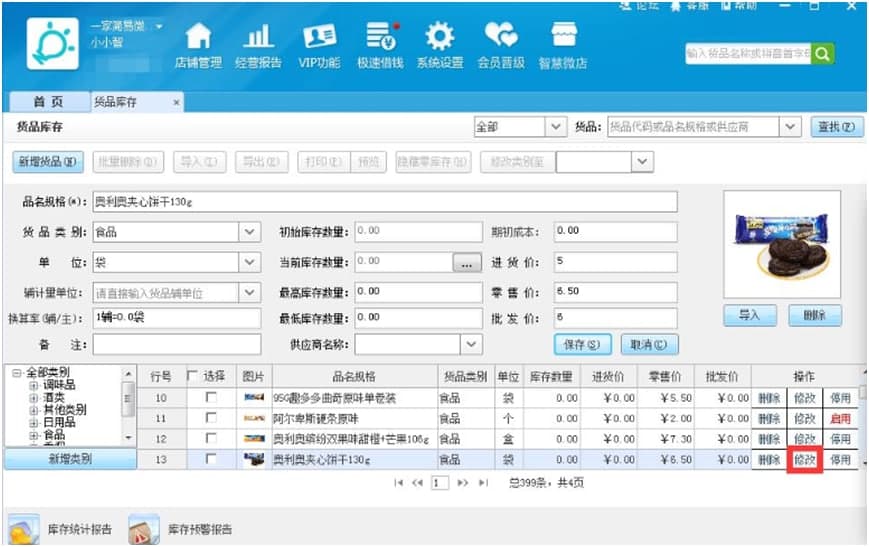Open the 单位 unit dropdown
Viewport: 869px width, 547px height.
(250, 262)
